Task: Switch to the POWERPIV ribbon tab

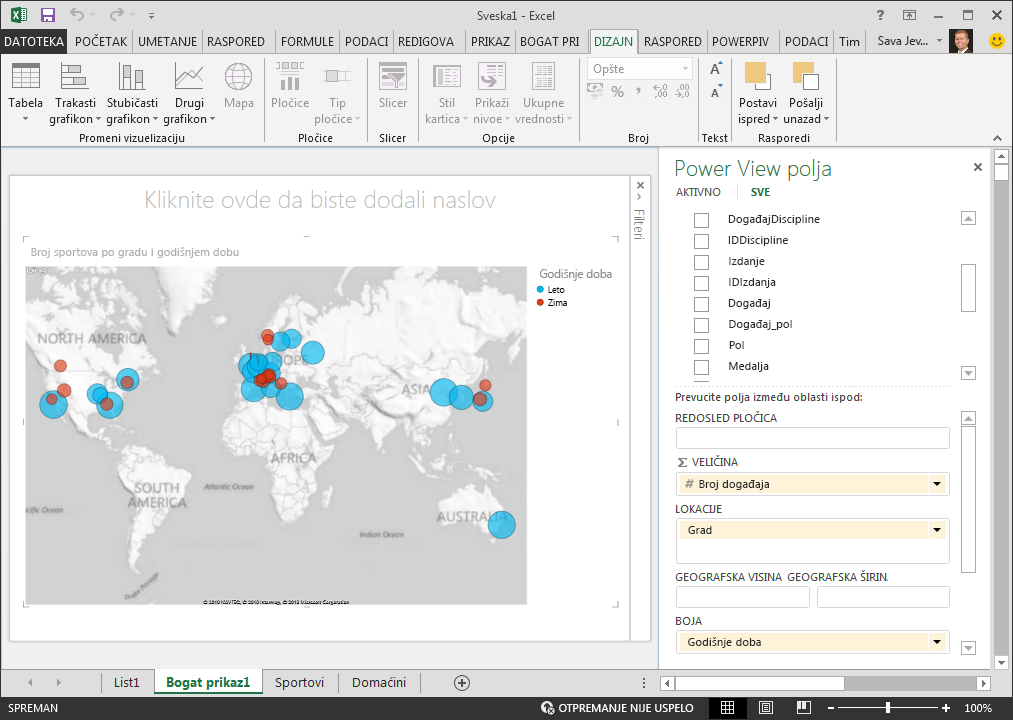Action: click(740, 41)
